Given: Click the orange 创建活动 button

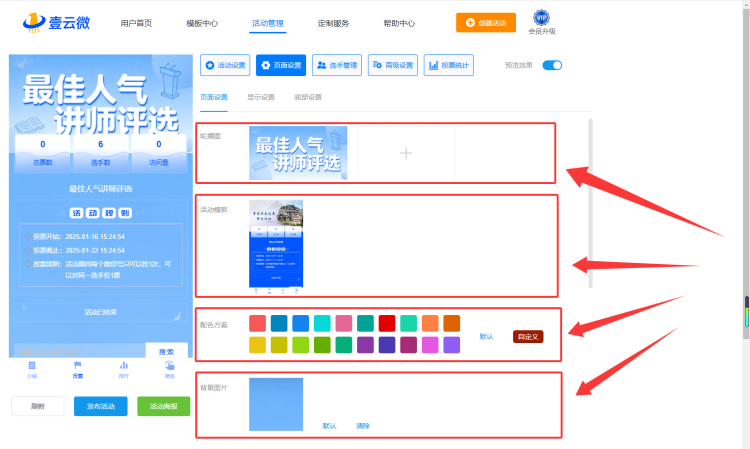Looking at the screenshot, I should pyautogui.click(x=485, y=22).
